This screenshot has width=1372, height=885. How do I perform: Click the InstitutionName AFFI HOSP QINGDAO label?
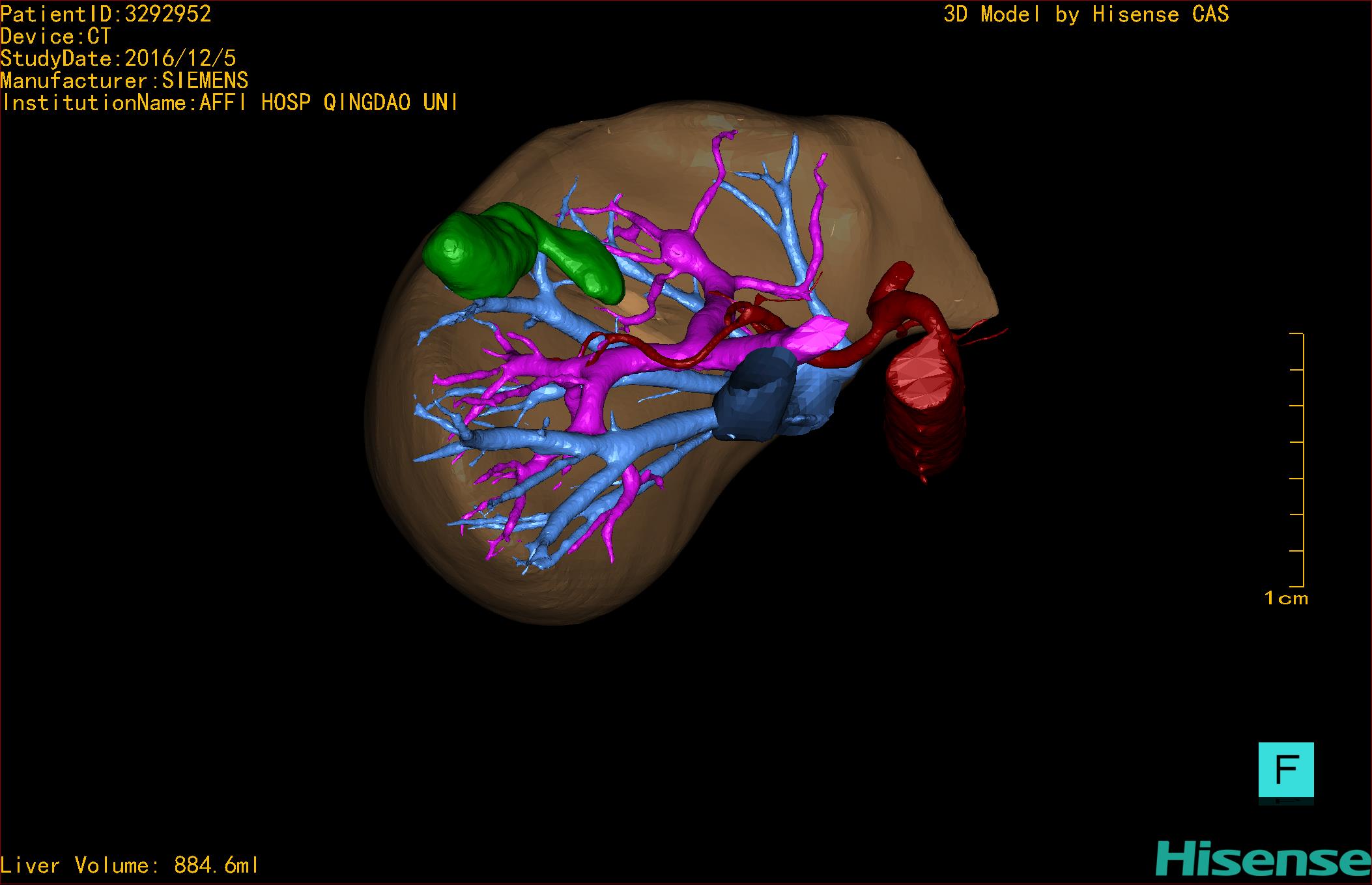point(229,103)
